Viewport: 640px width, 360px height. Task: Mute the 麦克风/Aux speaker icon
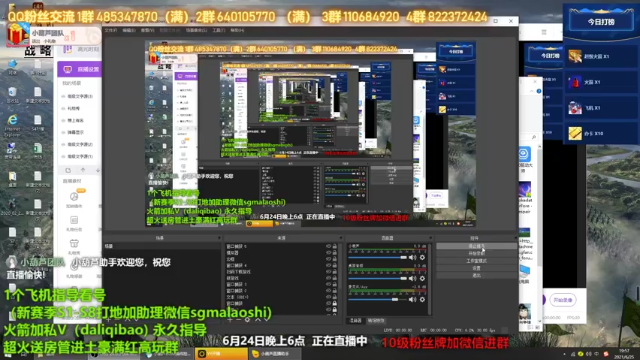[413, 300]
